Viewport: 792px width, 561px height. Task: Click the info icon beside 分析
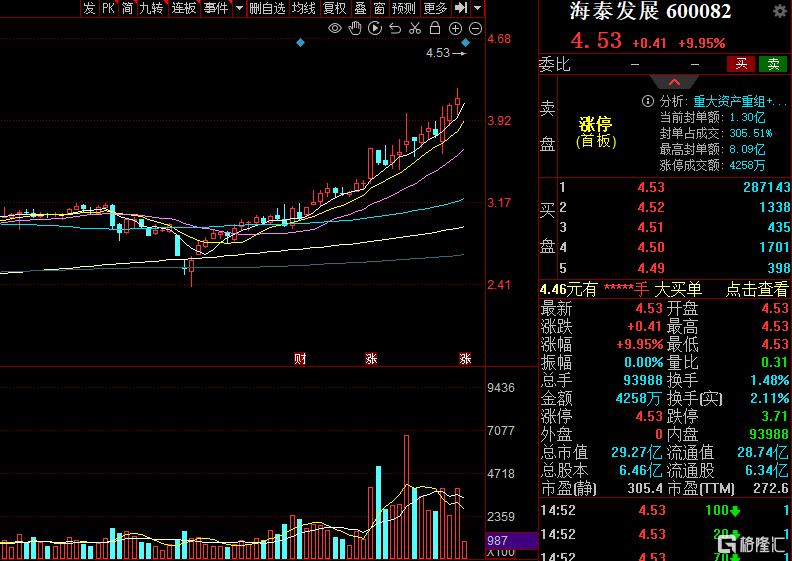point(648,101)
